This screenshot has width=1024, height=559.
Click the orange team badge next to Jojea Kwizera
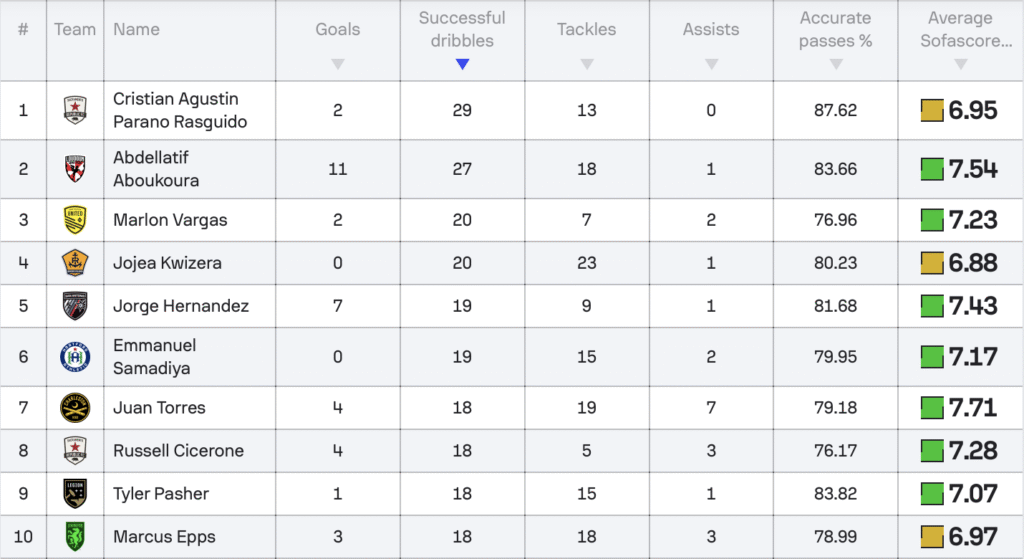75,263
